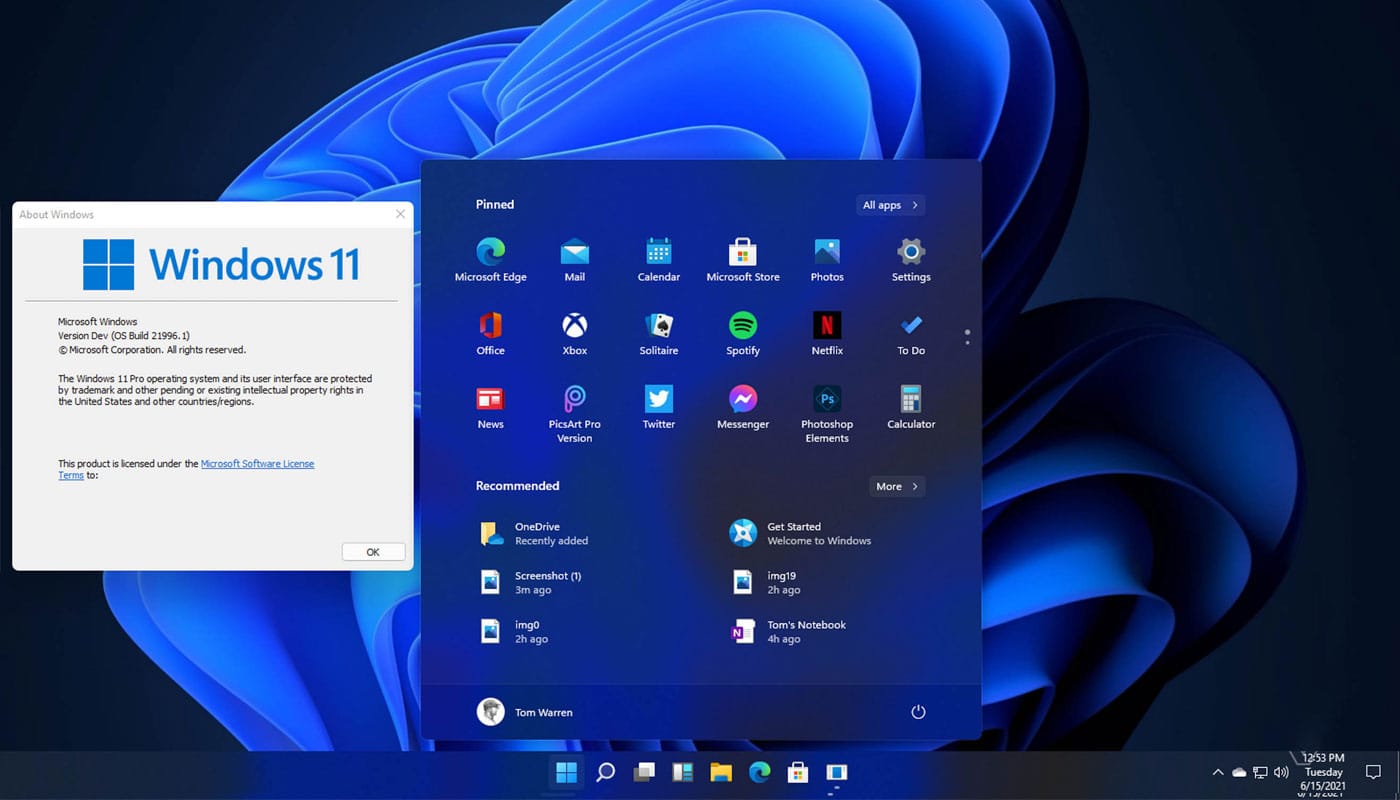
Task: Open the Spotify app
Action: [742, 333]
